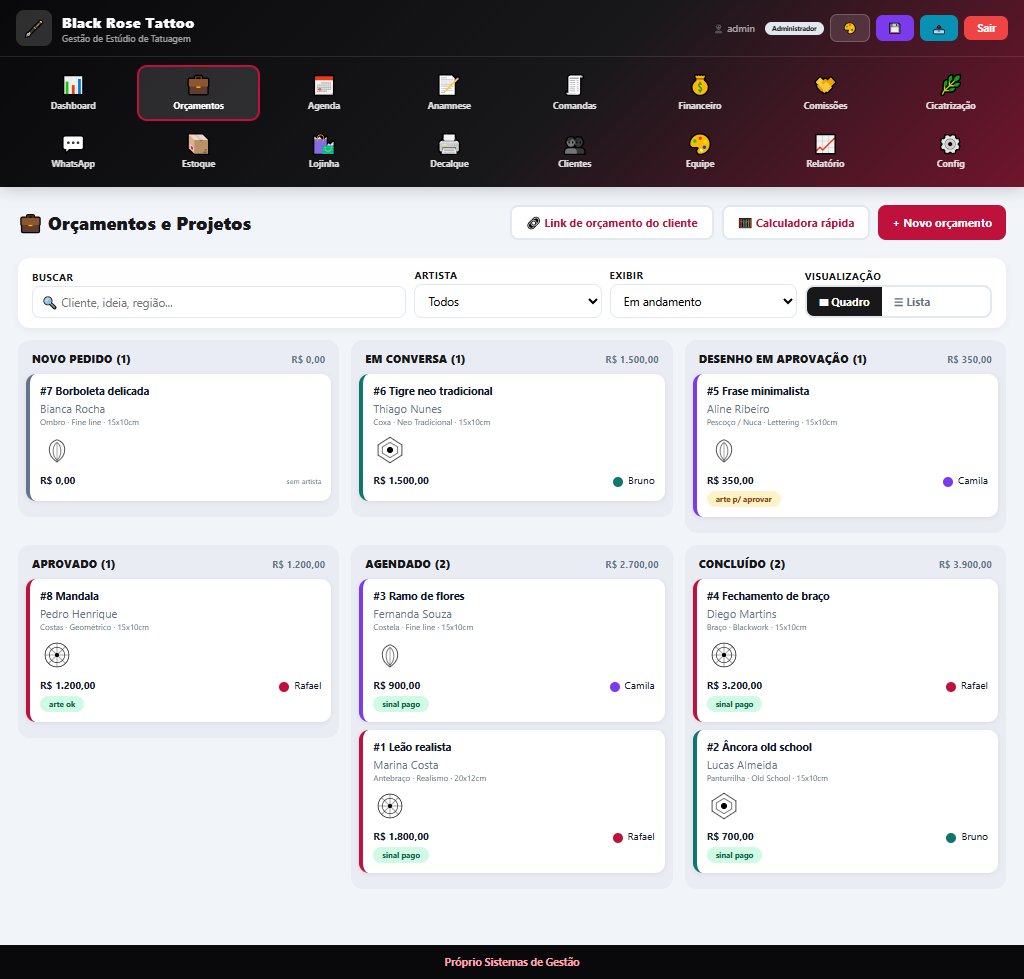This screenshot has width=1024, height=979.
Task: Switch to Quadro board view
Action: (x=844, y=302)
